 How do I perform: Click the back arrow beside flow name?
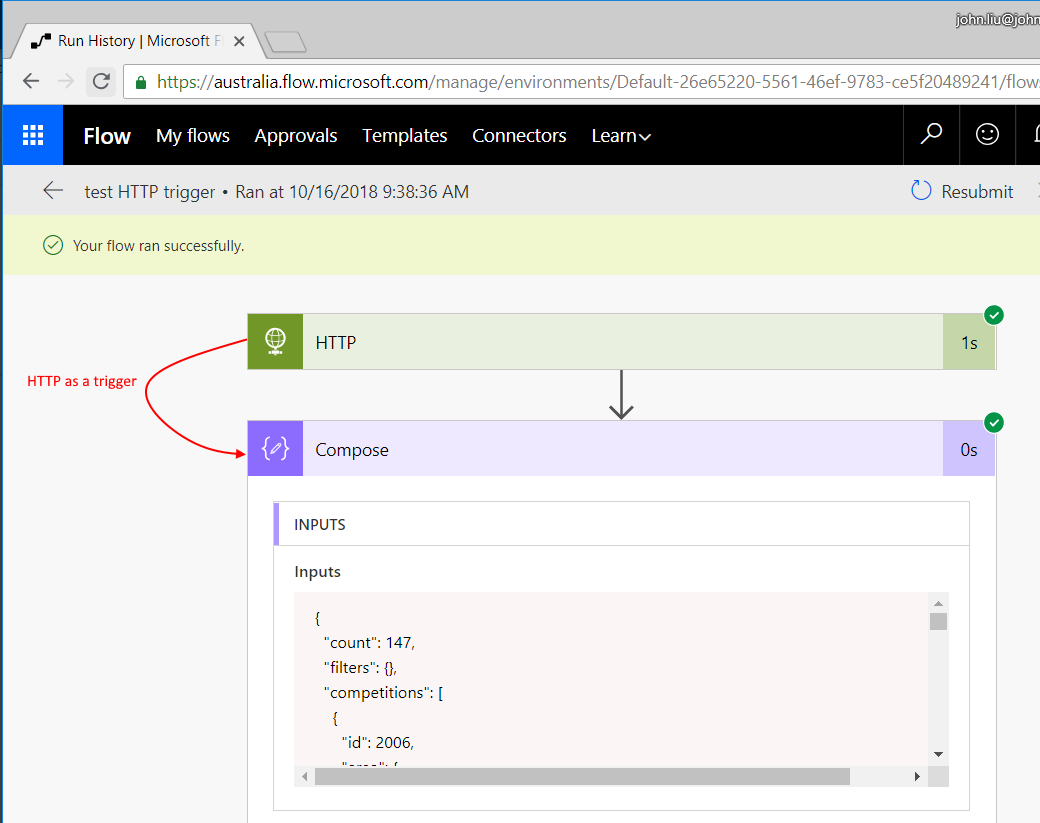coord(53,191)
